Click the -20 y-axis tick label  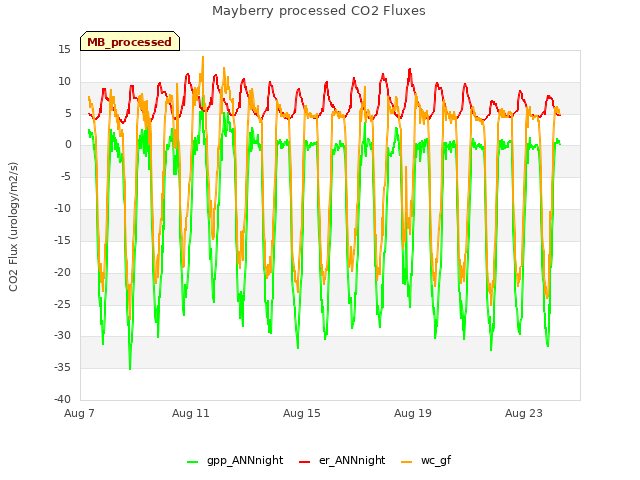[63, 272]
